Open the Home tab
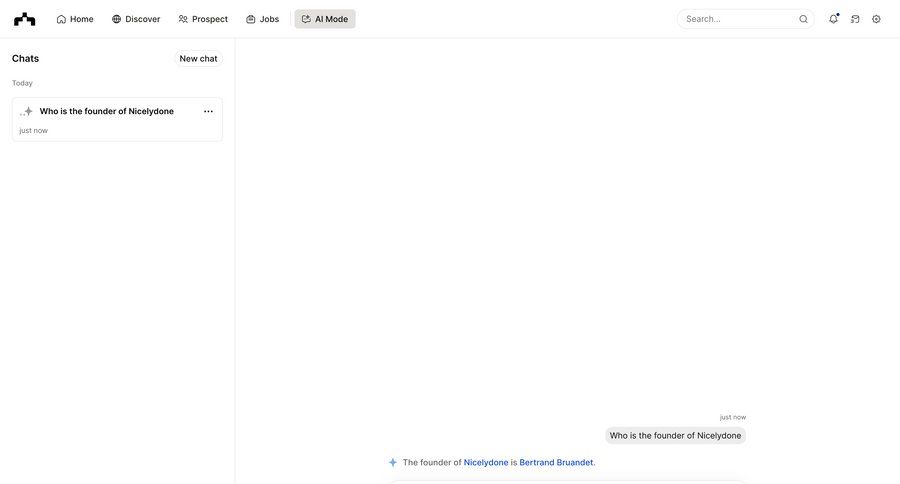This screenshot has height=484, width=900. 75,19
